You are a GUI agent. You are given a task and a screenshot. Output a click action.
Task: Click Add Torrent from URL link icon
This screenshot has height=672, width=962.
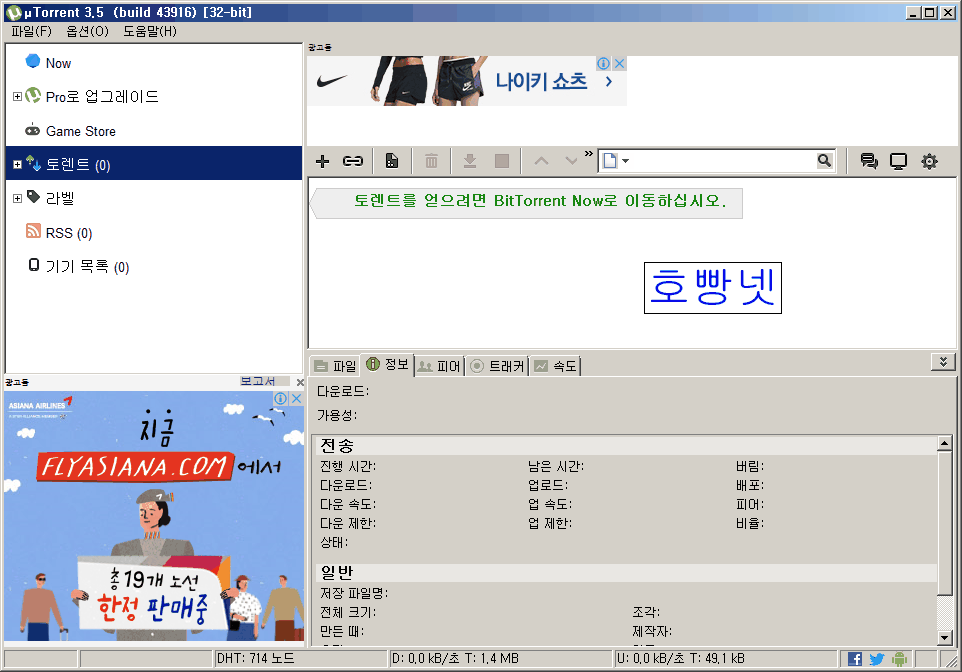click(353, 161)
